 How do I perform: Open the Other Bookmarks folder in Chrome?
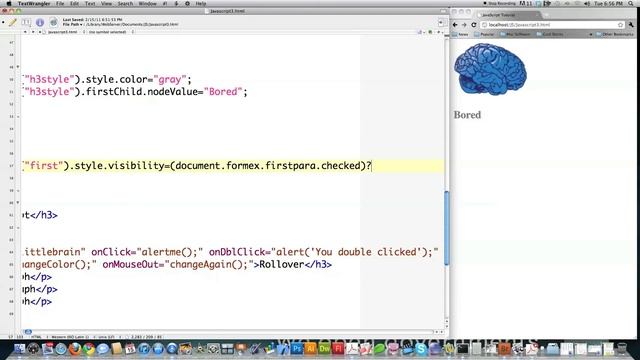point(615,34)
